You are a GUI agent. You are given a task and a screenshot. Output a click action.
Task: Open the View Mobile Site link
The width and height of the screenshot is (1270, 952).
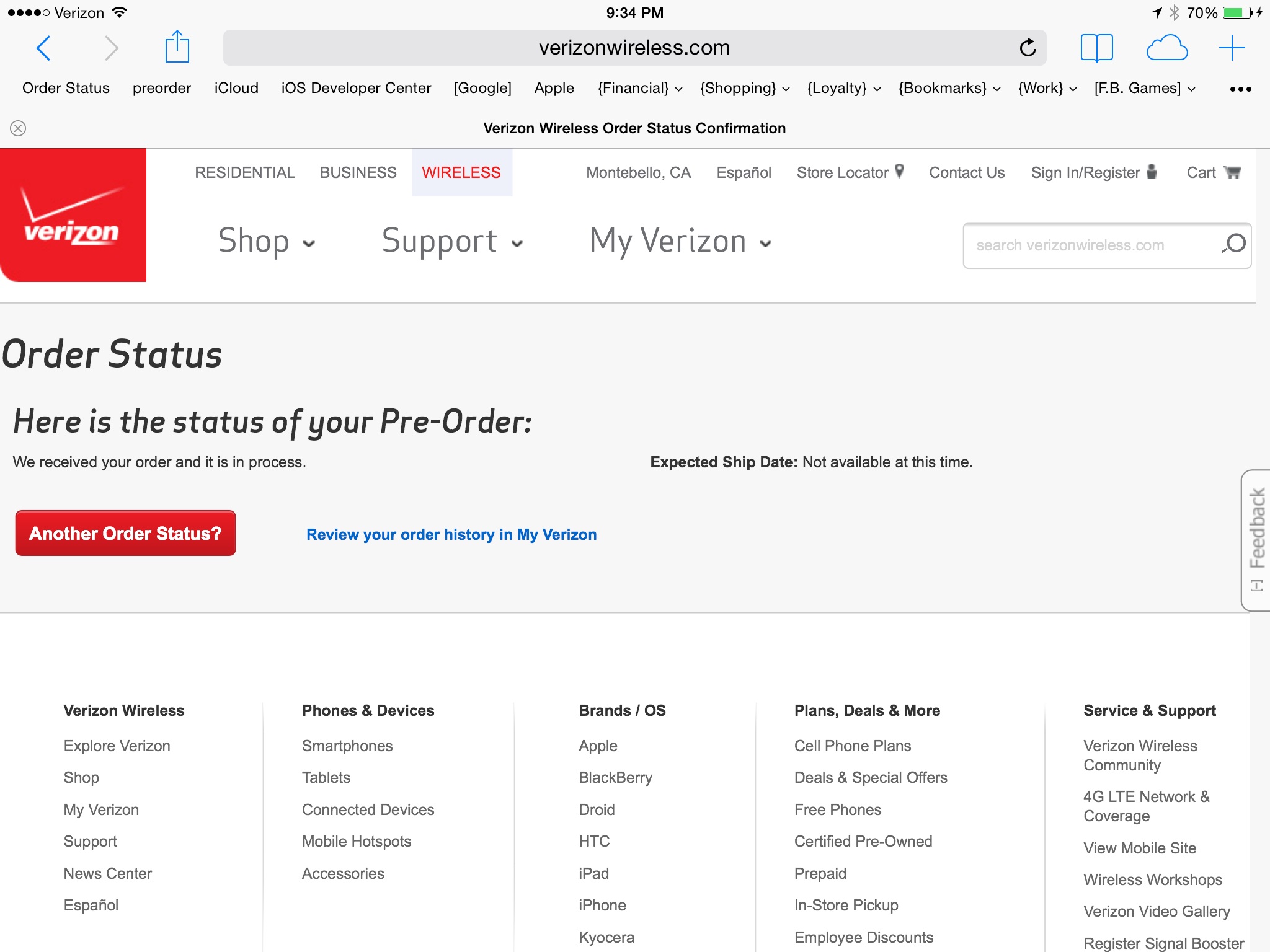(1140, 848)
